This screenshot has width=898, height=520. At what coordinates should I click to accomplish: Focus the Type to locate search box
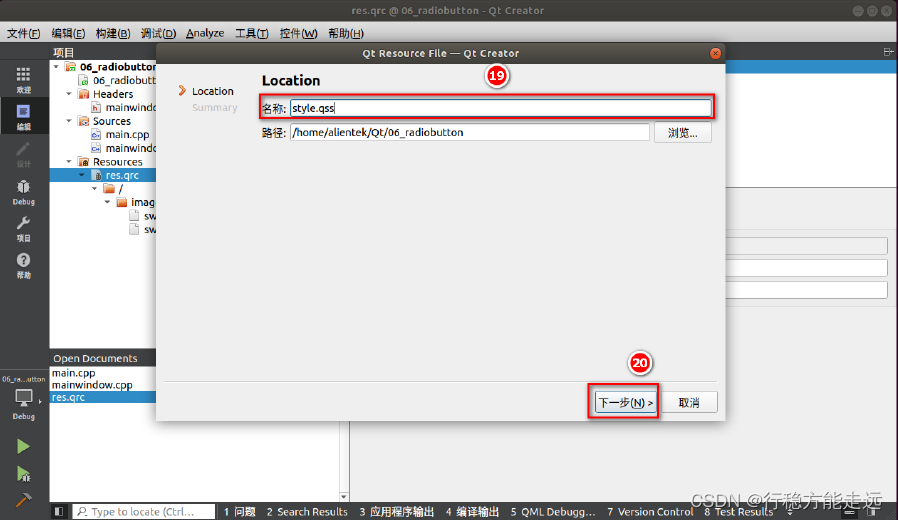[x=144, y=511]
